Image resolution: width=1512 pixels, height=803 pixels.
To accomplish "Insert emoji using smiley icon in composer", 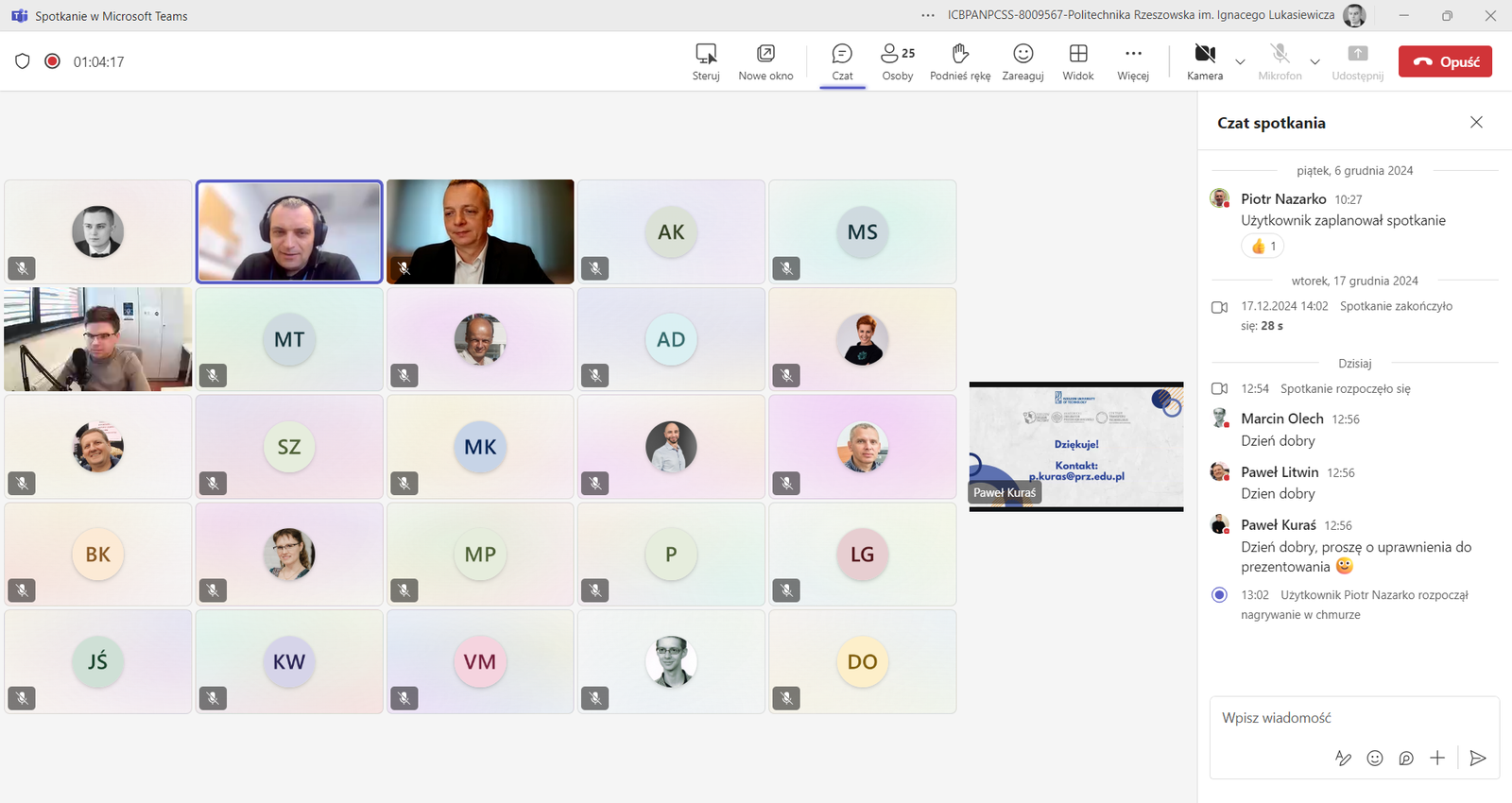I will (x=1375, y=758).
